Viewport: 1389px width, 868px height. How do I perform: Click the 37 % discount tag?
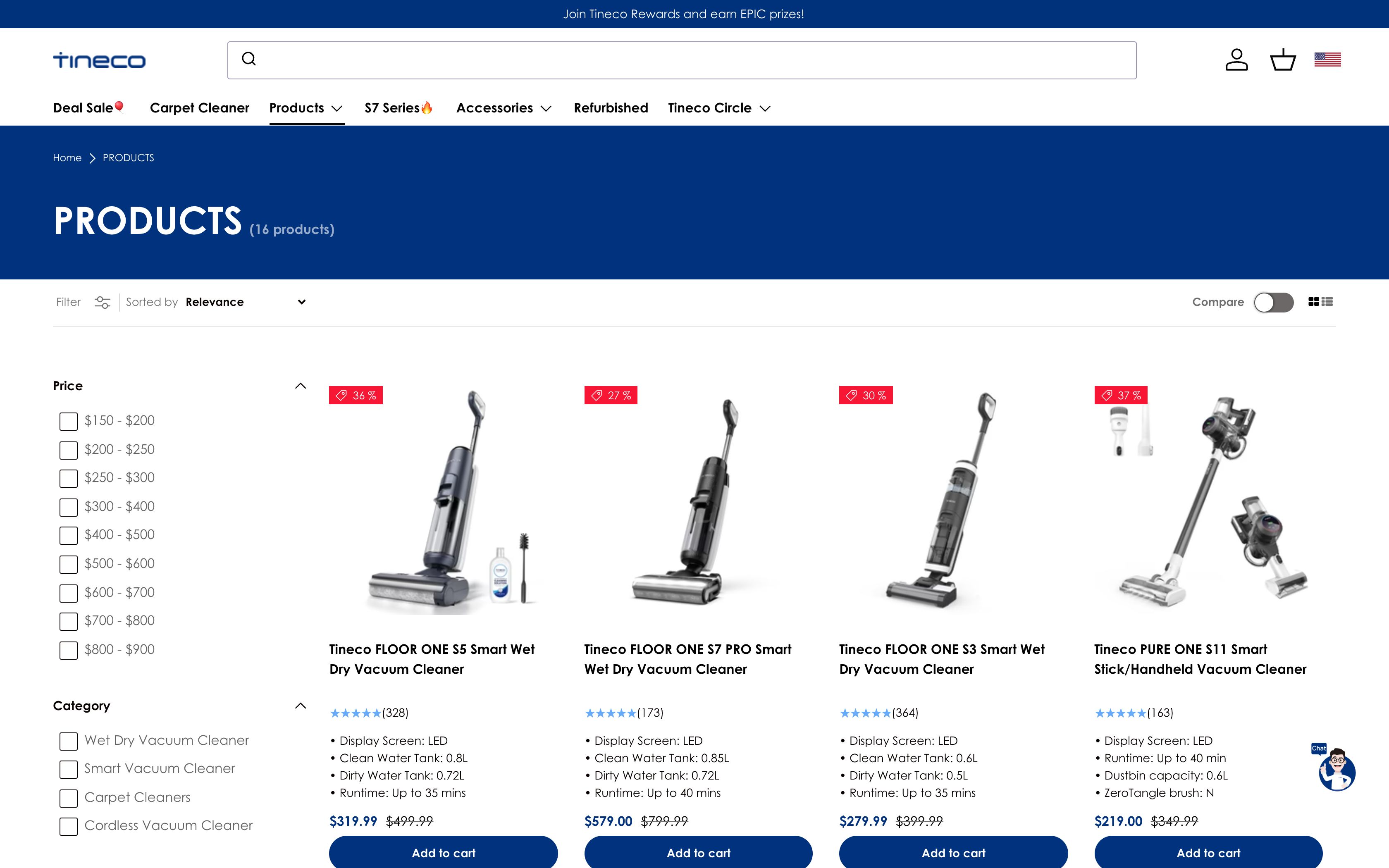point(1121,395)
